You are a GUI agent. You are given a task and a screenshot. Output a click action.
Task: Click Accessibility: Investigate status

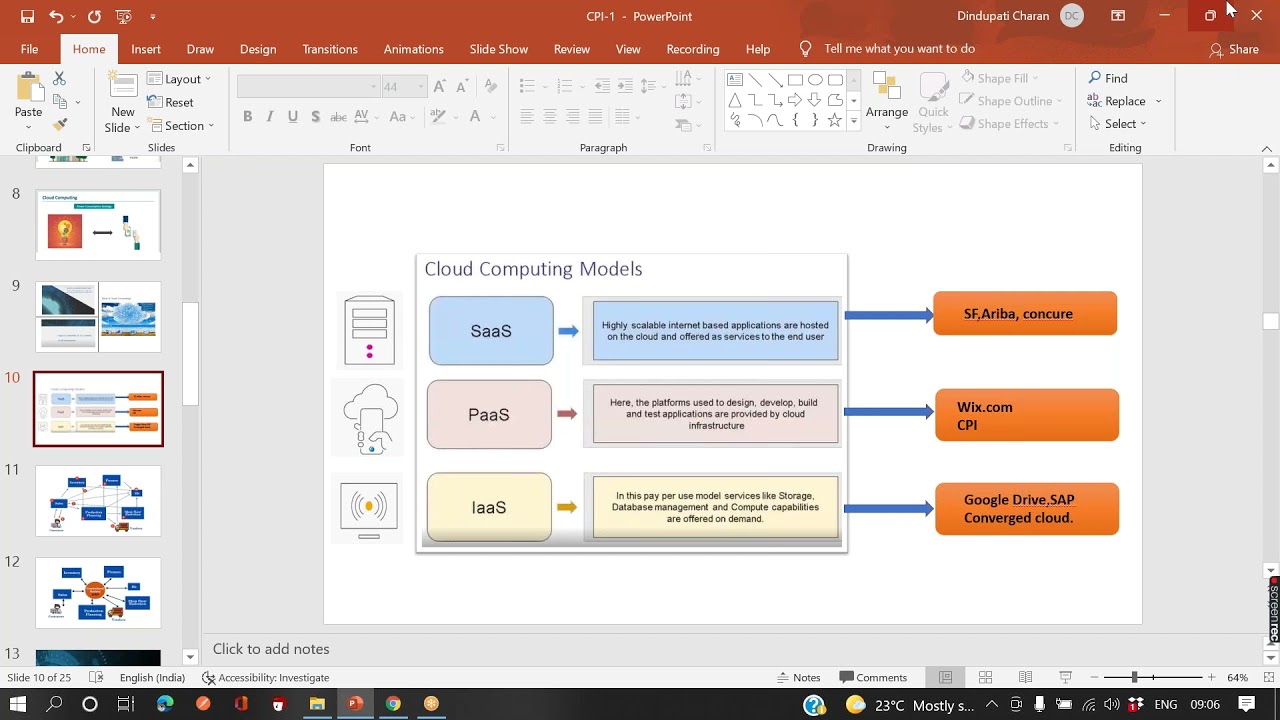[265, 677]
